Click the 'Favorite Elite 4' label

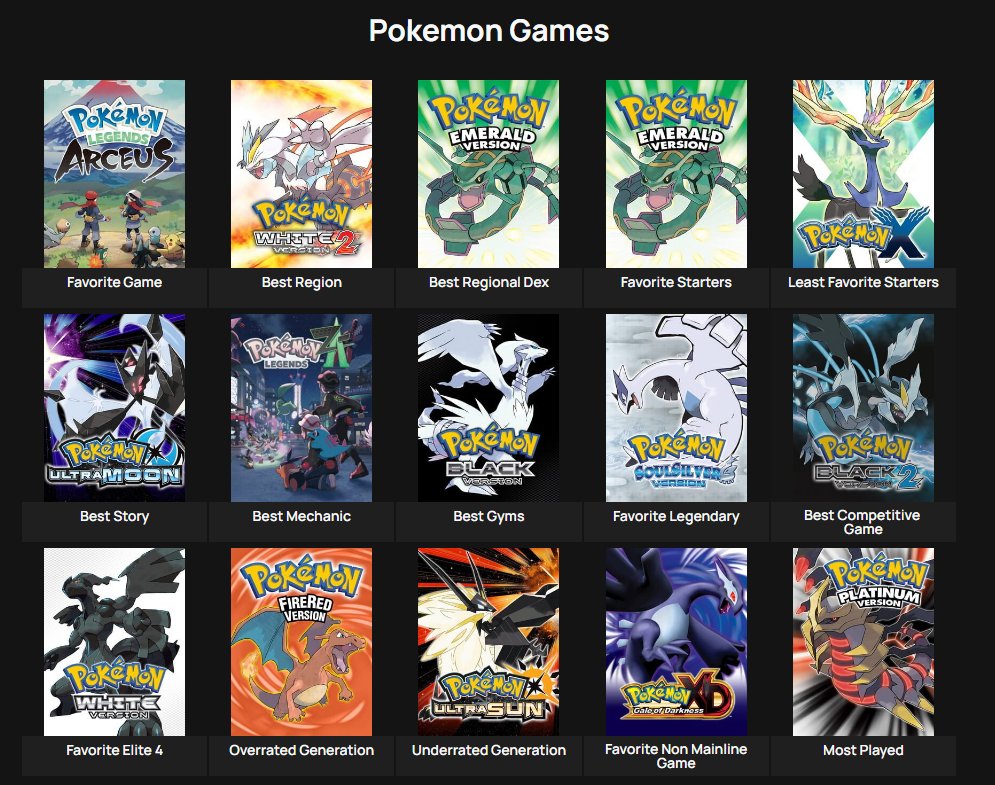click(x=114, y=751)
